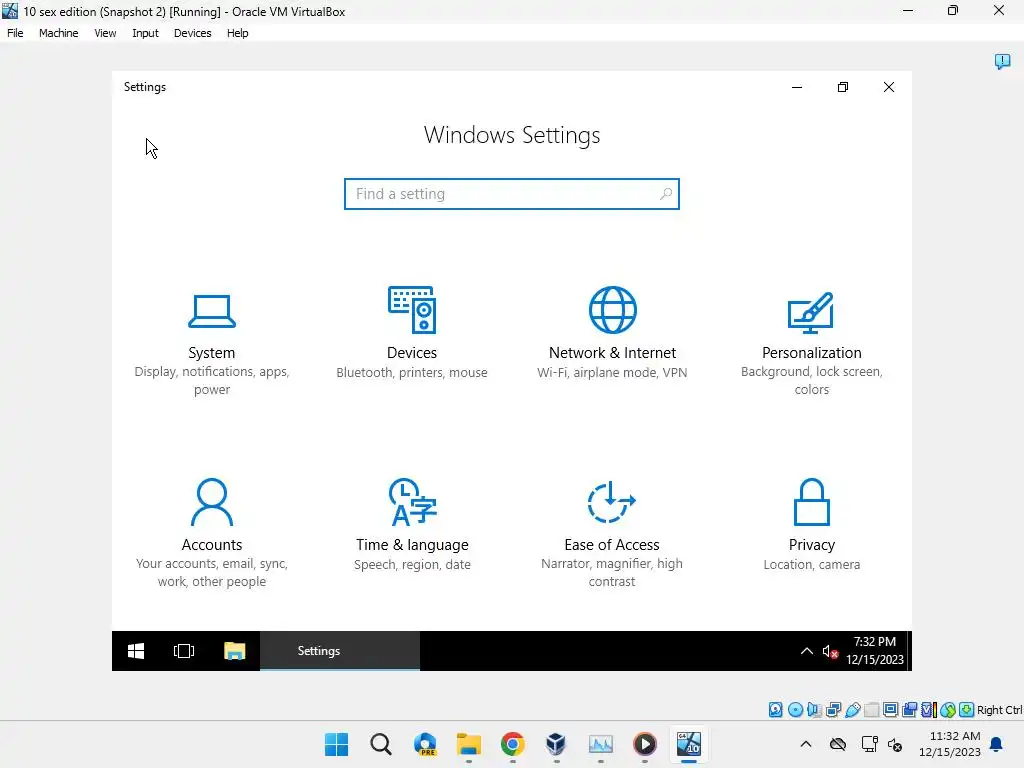The width and height of the screenshot is (1024, 768).
Task: Open the PRE app in host taskbar
Action: pos(425,744)
